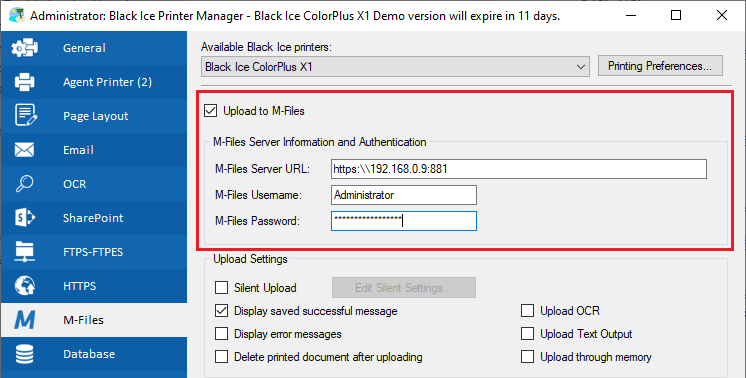Click the Agent Printer icon
The image size is (746, 378).
24,82
